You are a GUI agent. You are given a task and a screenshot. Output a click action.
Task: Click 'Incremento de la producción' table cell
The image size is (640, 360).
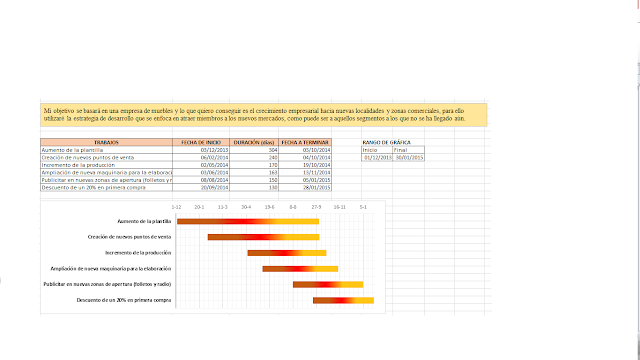click(106, 165)
